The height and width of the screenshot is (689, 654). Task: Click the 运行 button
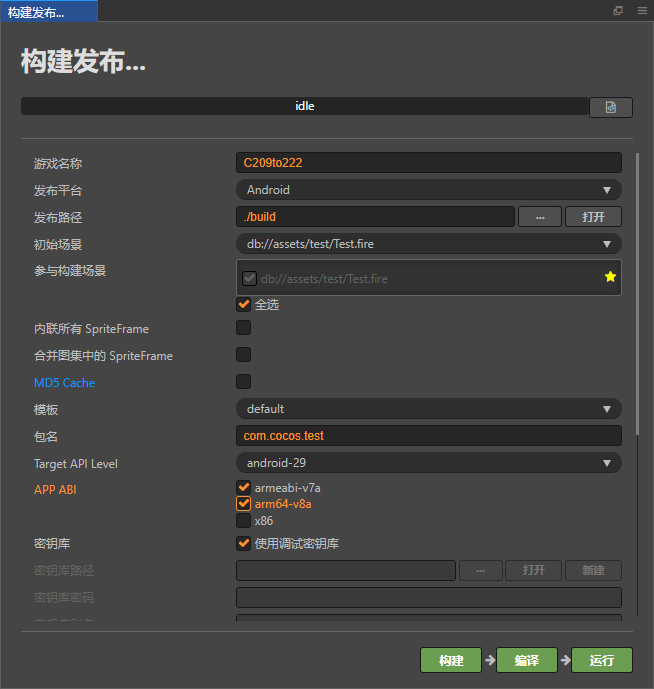602,660
